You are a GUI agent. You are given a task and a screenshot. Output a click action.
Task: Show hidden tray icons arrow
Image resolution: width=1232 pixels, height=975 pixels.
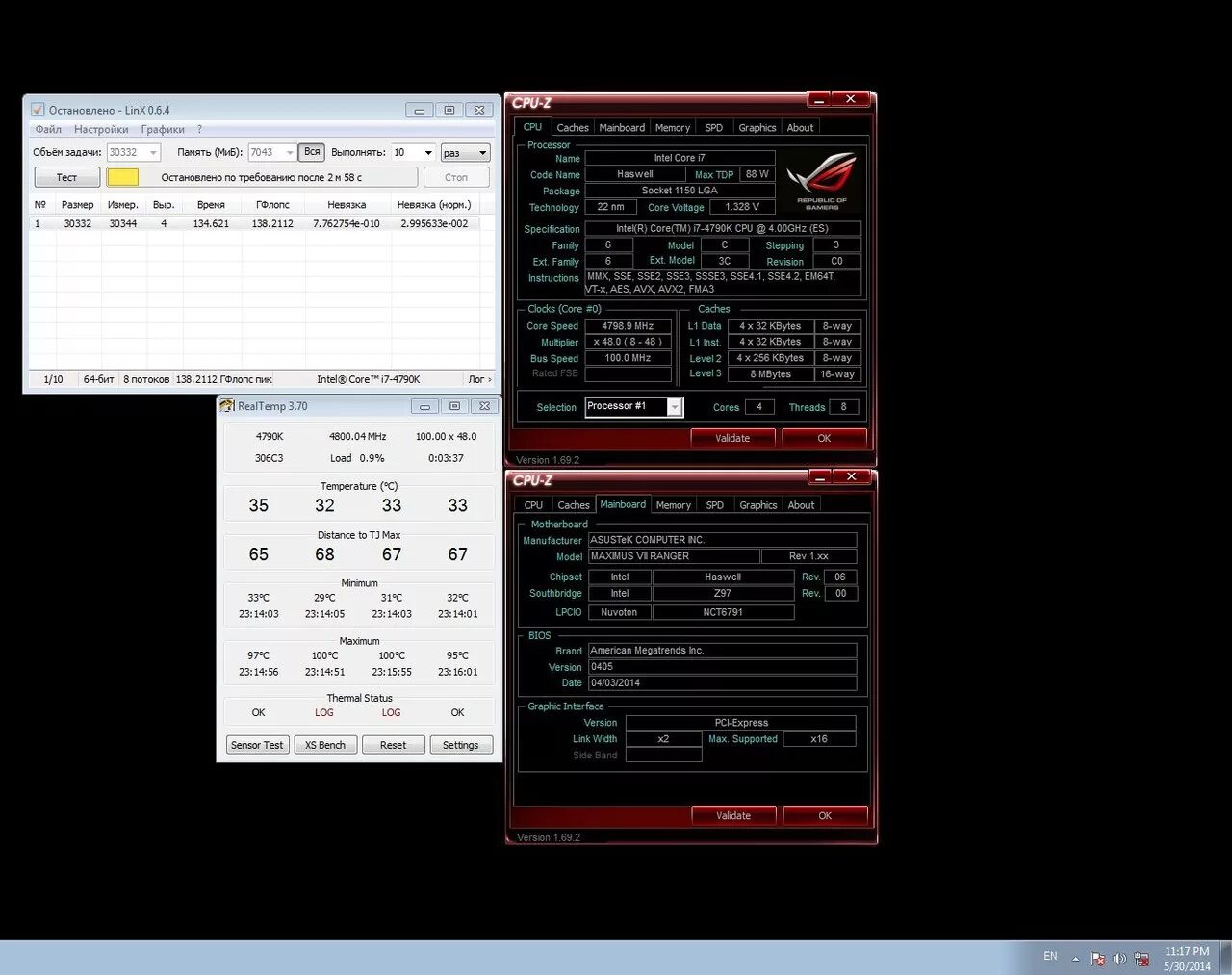coord(1075,959)
